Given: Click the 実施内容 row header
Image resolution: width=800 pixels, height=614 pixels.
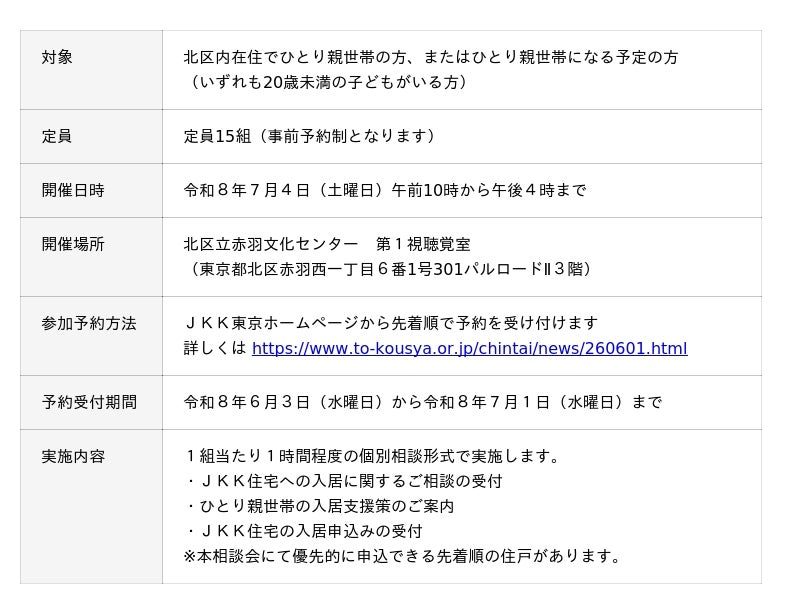Looking at the screenshot, I should [91, 506].
